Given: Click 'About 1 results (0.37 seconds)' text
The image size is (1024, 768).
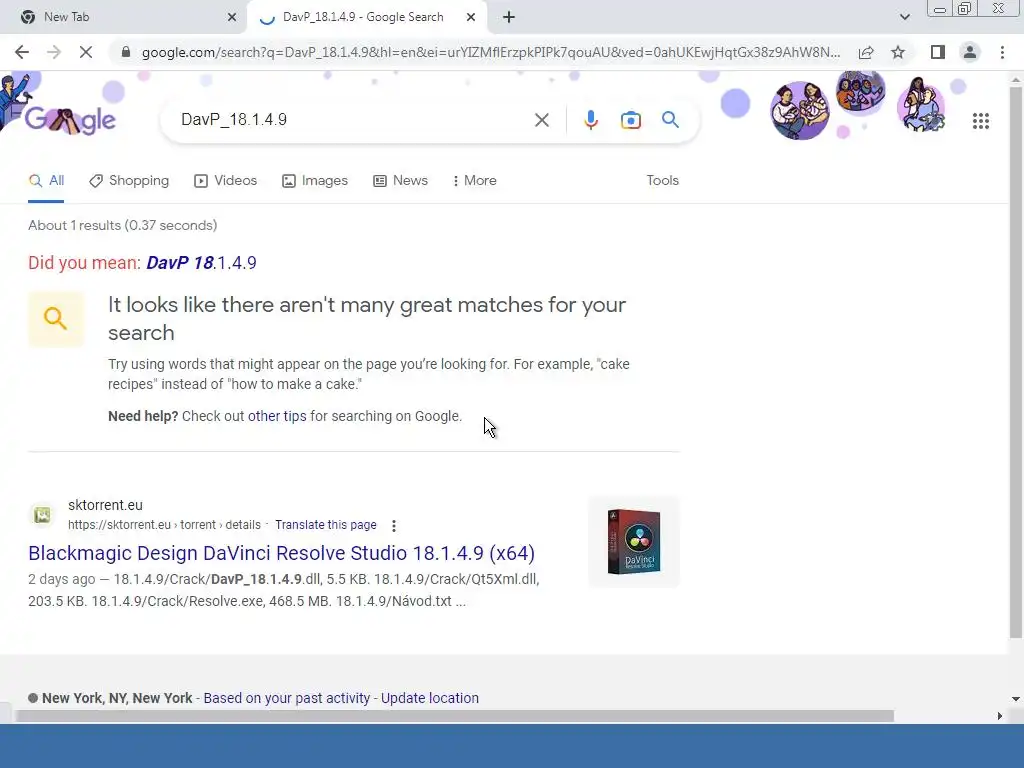Looking at the screenshot, I should point(123,225).
